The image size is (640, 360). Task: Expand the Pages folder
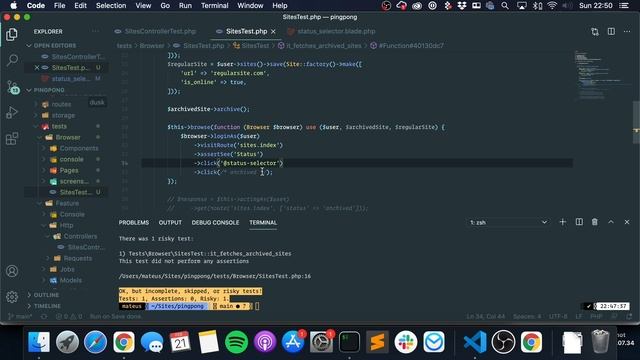[x=69, y=171]
